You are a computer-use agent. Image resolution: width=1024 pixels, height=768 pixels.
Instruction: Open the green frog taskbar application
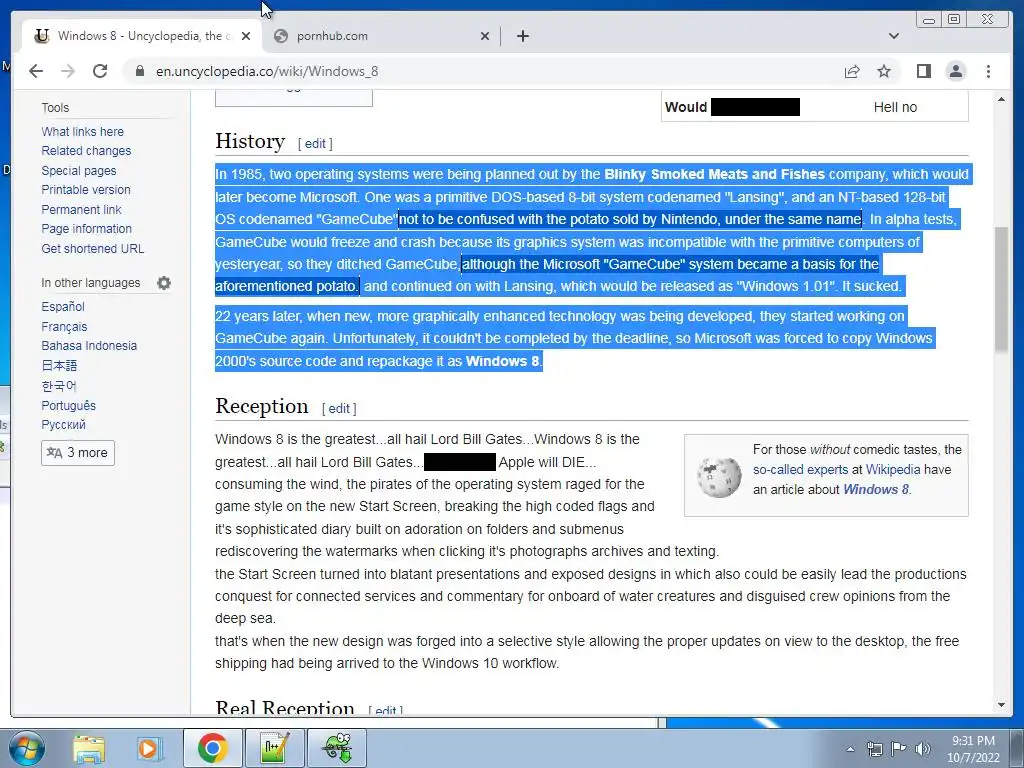click(337, 748)
